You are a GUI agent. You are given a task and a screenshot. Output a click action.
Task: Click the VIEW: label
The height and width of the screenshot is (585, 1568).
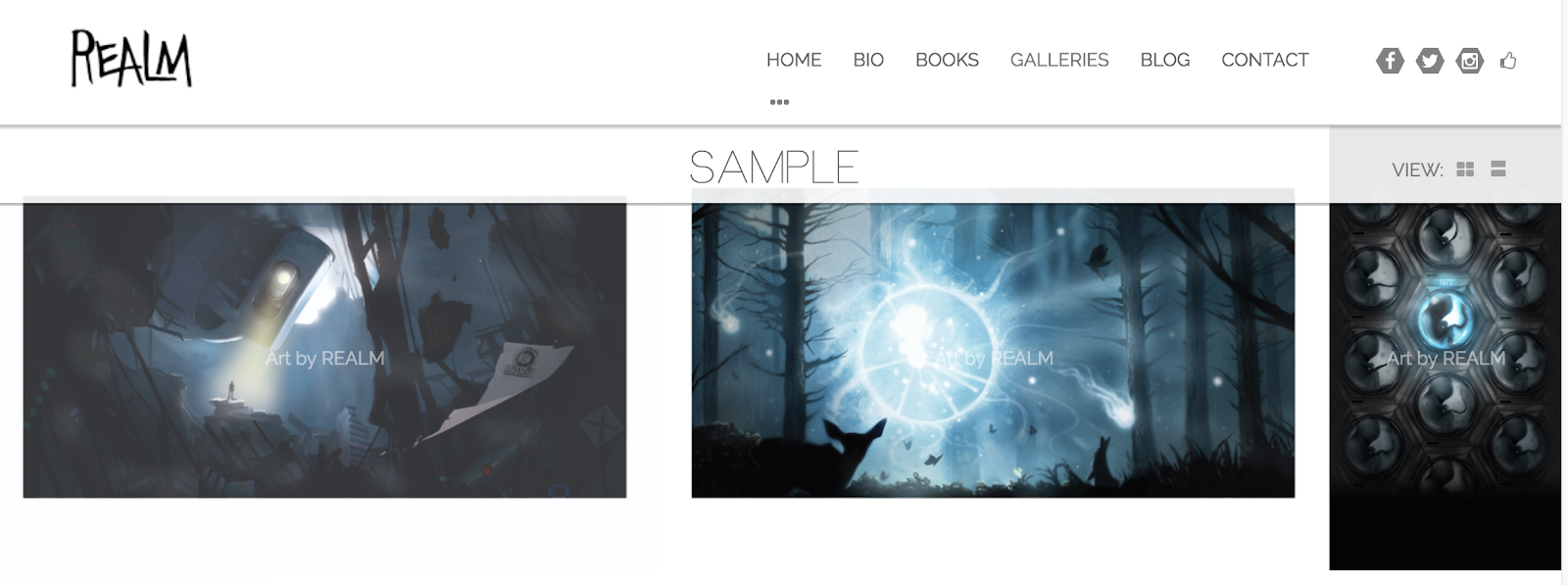1417,171
